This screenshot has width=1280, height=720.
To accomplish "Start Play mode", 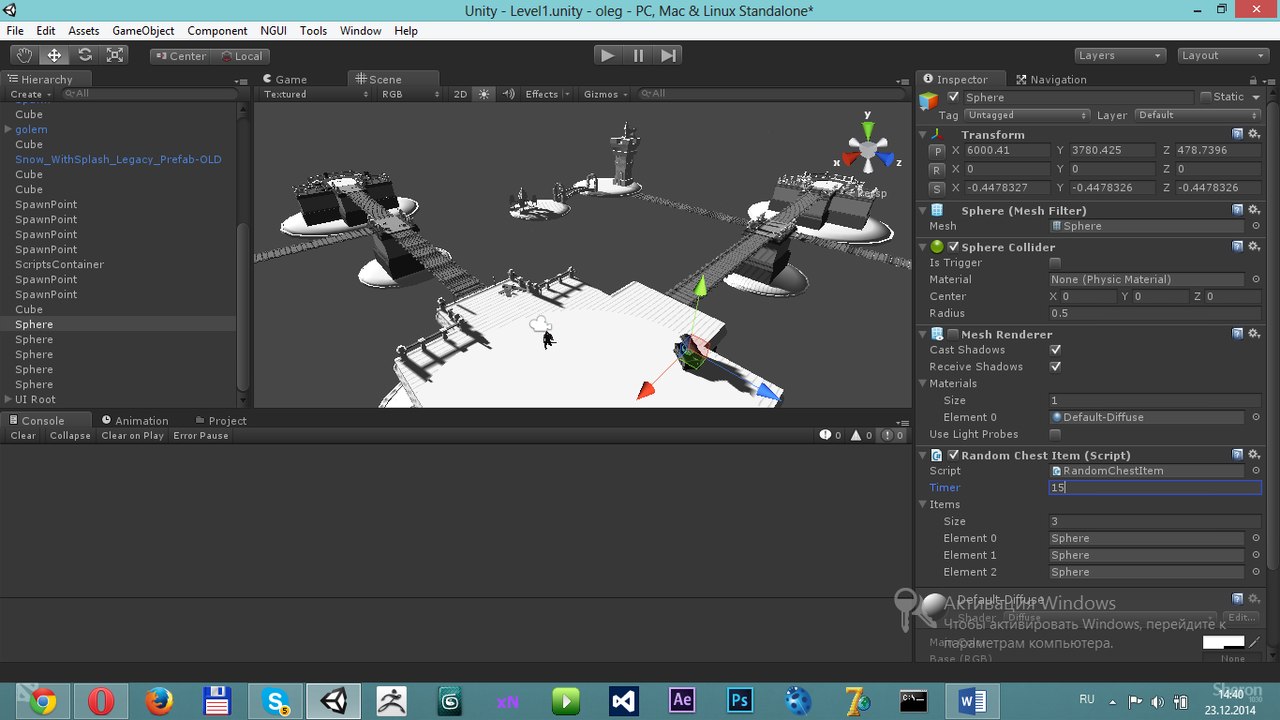I will tap(607, 56).
